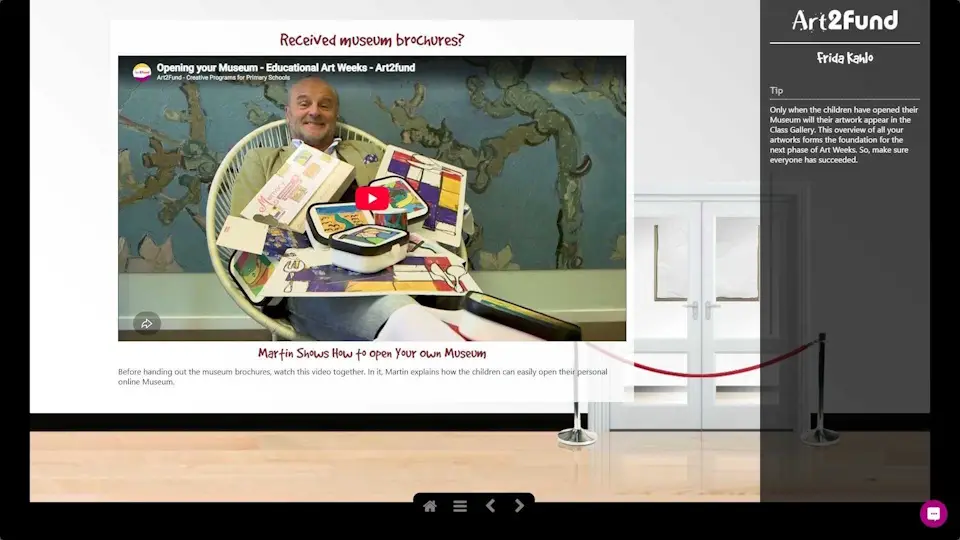Click the 'Received museum brochures?' heading
960x540 pixels.
[372, 40]
